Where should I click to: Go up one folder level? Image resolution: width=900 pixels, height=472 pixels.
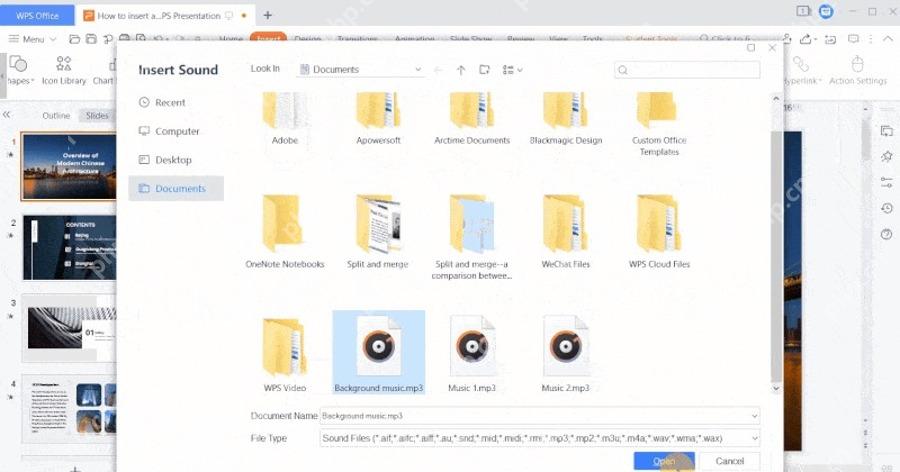[461, 69]
